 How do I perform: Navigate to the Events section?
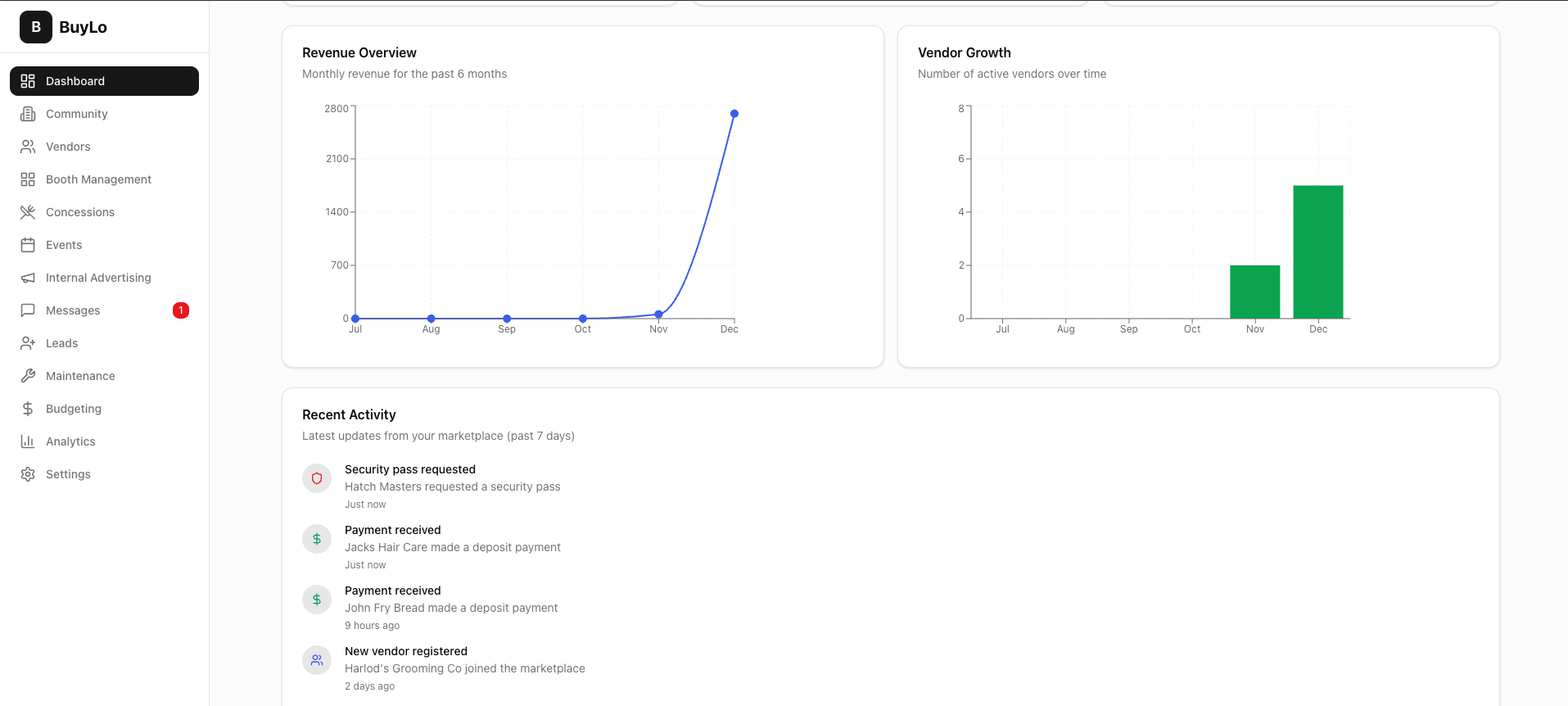(x=63, y=244)
